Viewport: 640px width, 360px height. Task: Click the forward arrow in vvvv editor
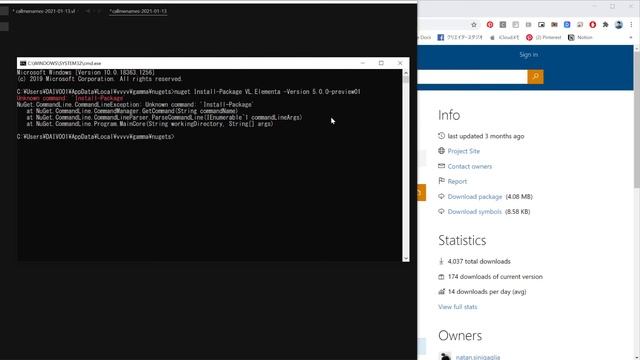(98, 11)
